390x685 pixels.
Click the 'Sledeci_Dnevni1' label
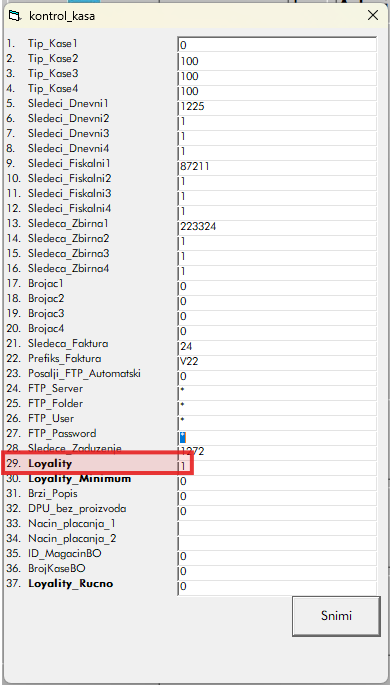click(68, 104)
